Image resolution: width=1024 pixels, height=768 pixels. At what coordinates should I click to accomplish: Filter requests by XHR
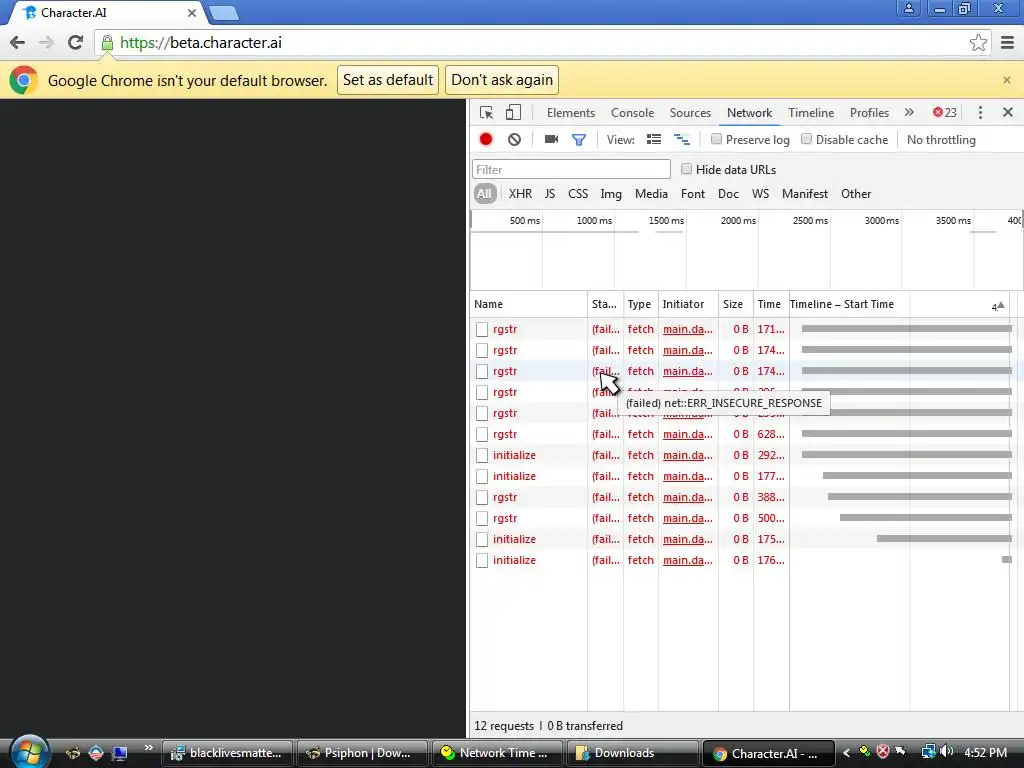[x=520, y=194]
